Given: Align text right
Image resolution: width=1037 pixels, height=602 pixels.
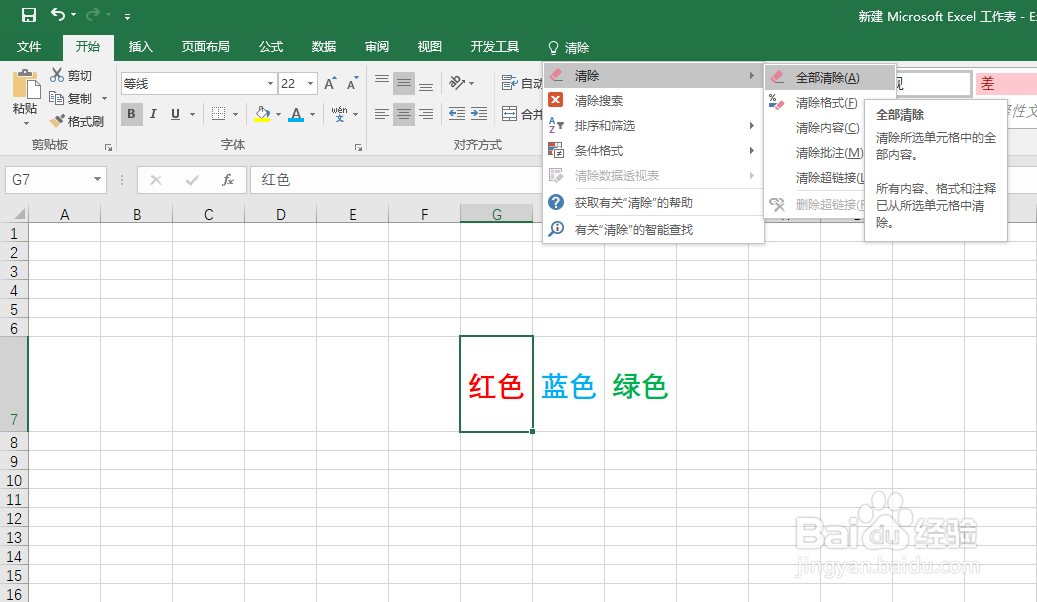Looking at the screenshot, I should tap(426, 114).
